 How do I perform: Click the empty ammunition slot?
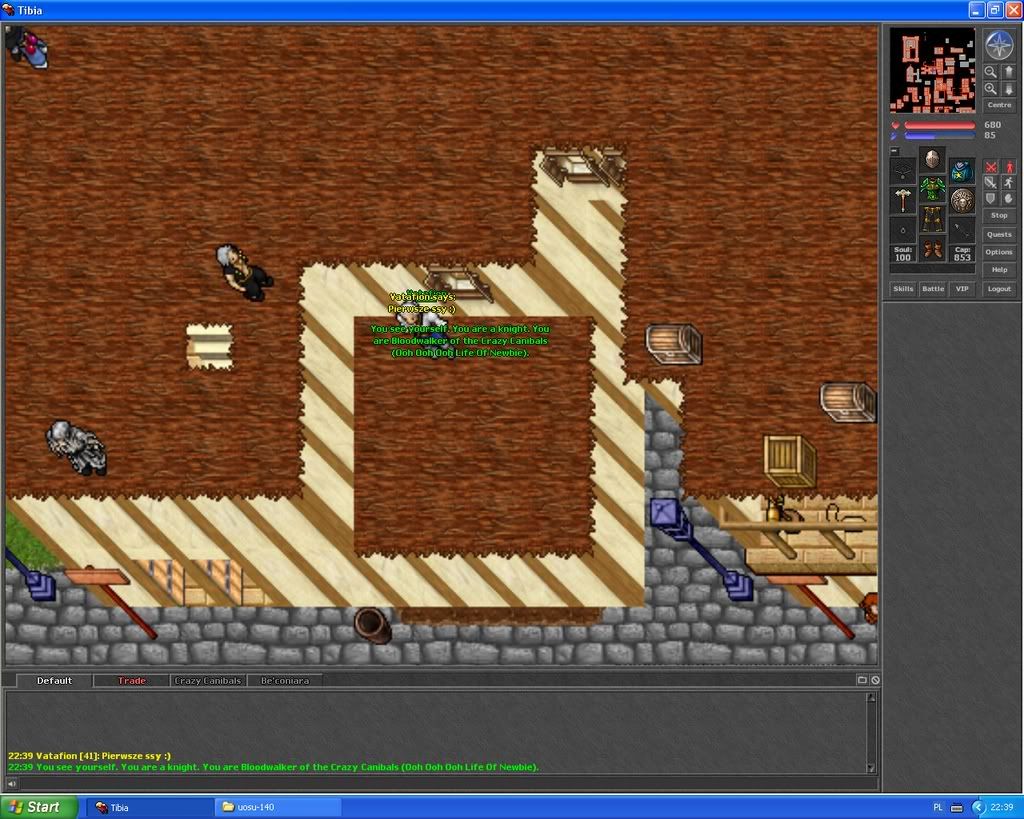(x=961, y=230)
